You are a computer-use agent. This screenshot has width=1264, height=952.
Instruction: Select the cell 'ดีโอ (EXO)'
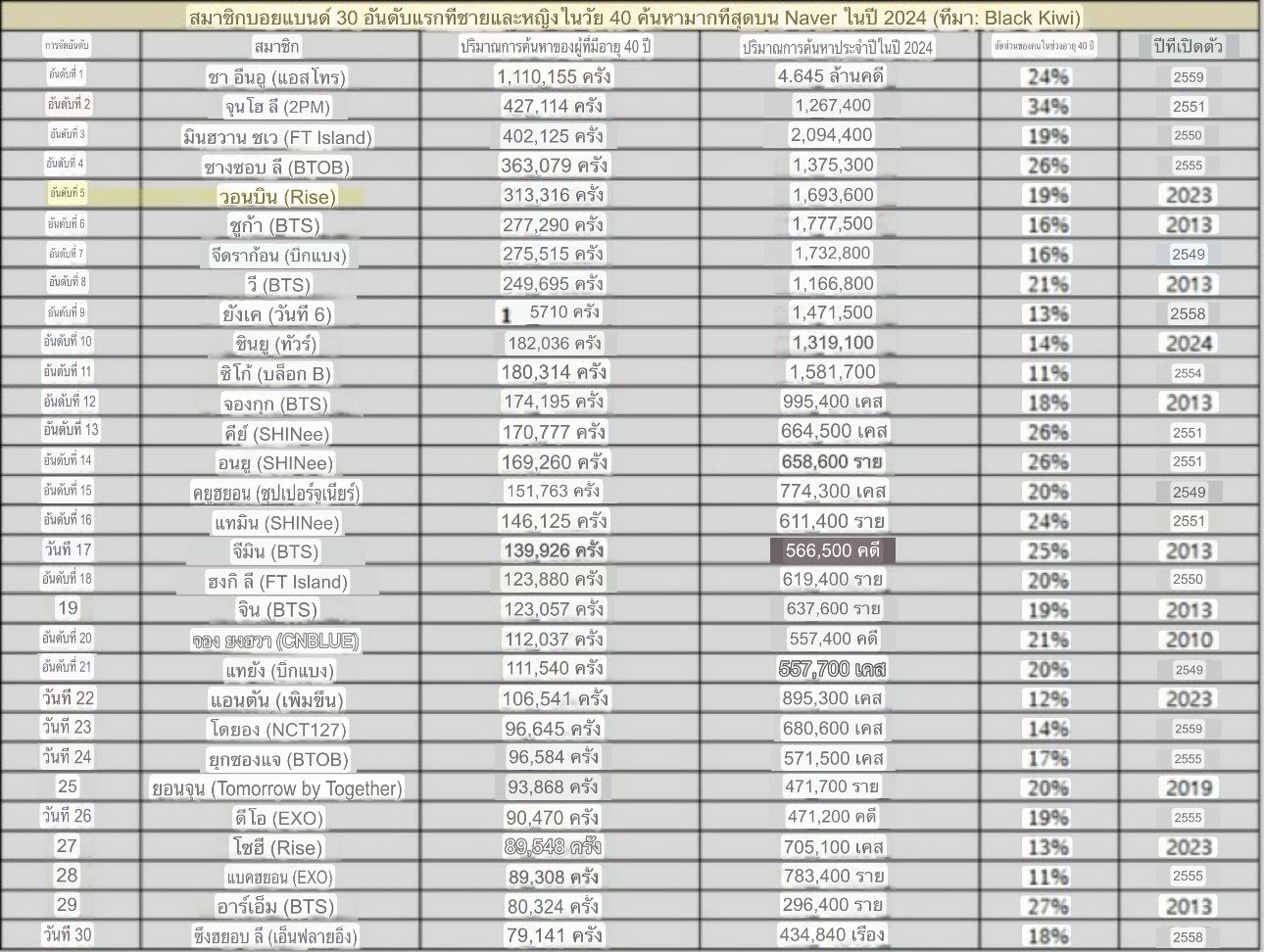click(x=277, y=818)
